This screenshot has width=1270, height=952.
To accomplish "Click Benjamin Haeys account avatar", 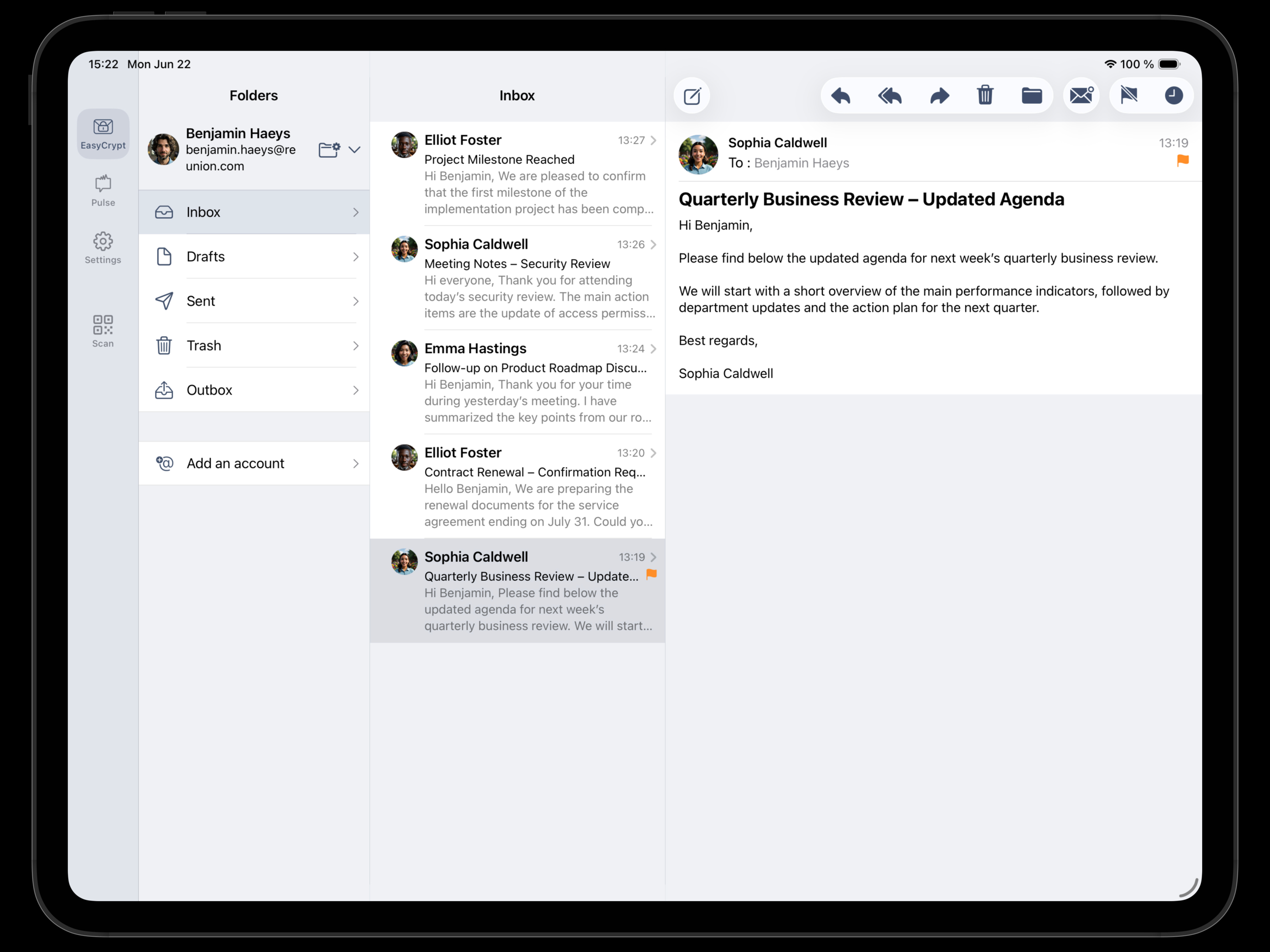I will click(x=163, y=149).
